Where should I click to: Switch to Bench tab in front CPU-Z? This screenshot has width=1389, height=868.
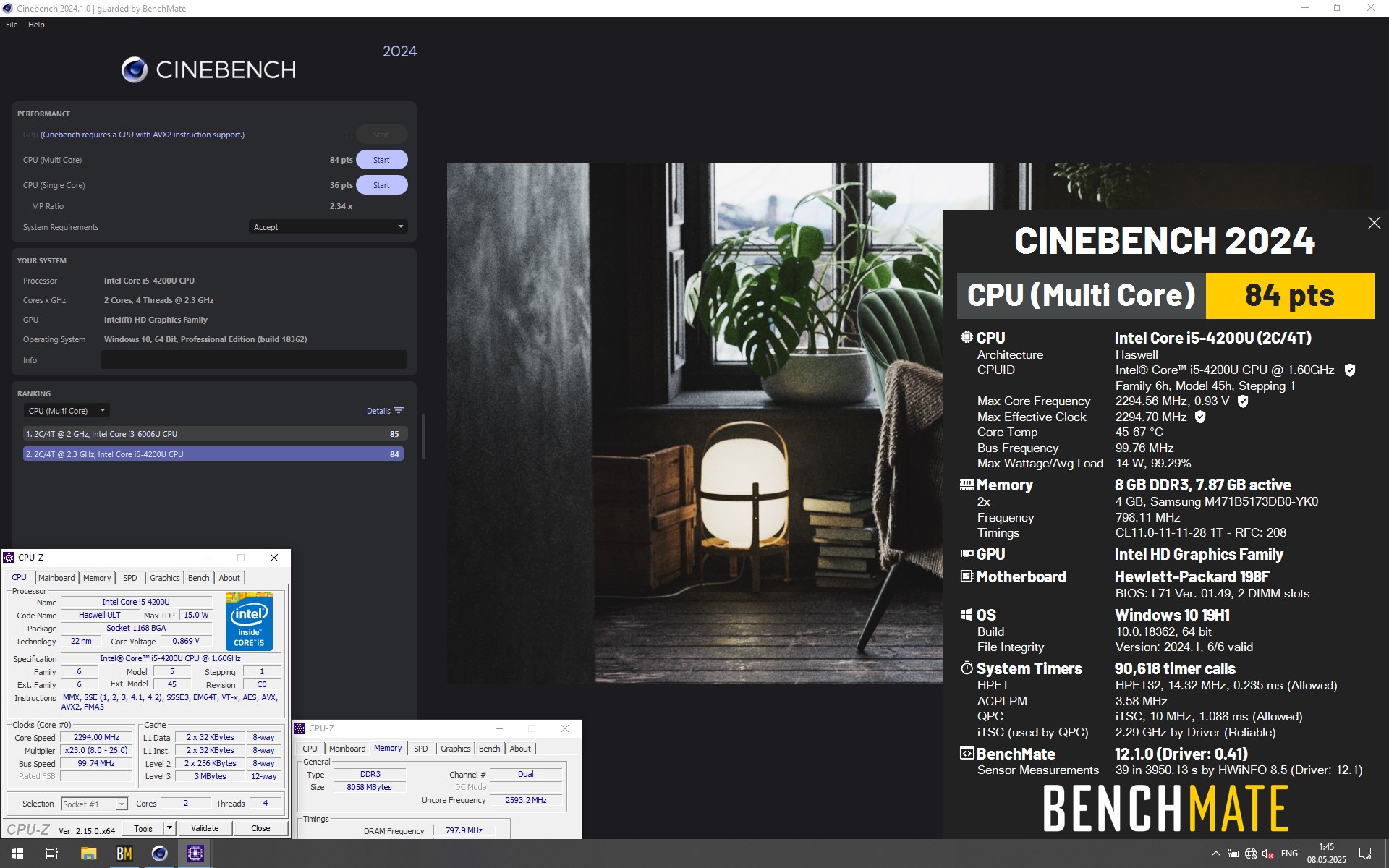tap(198, 578)
